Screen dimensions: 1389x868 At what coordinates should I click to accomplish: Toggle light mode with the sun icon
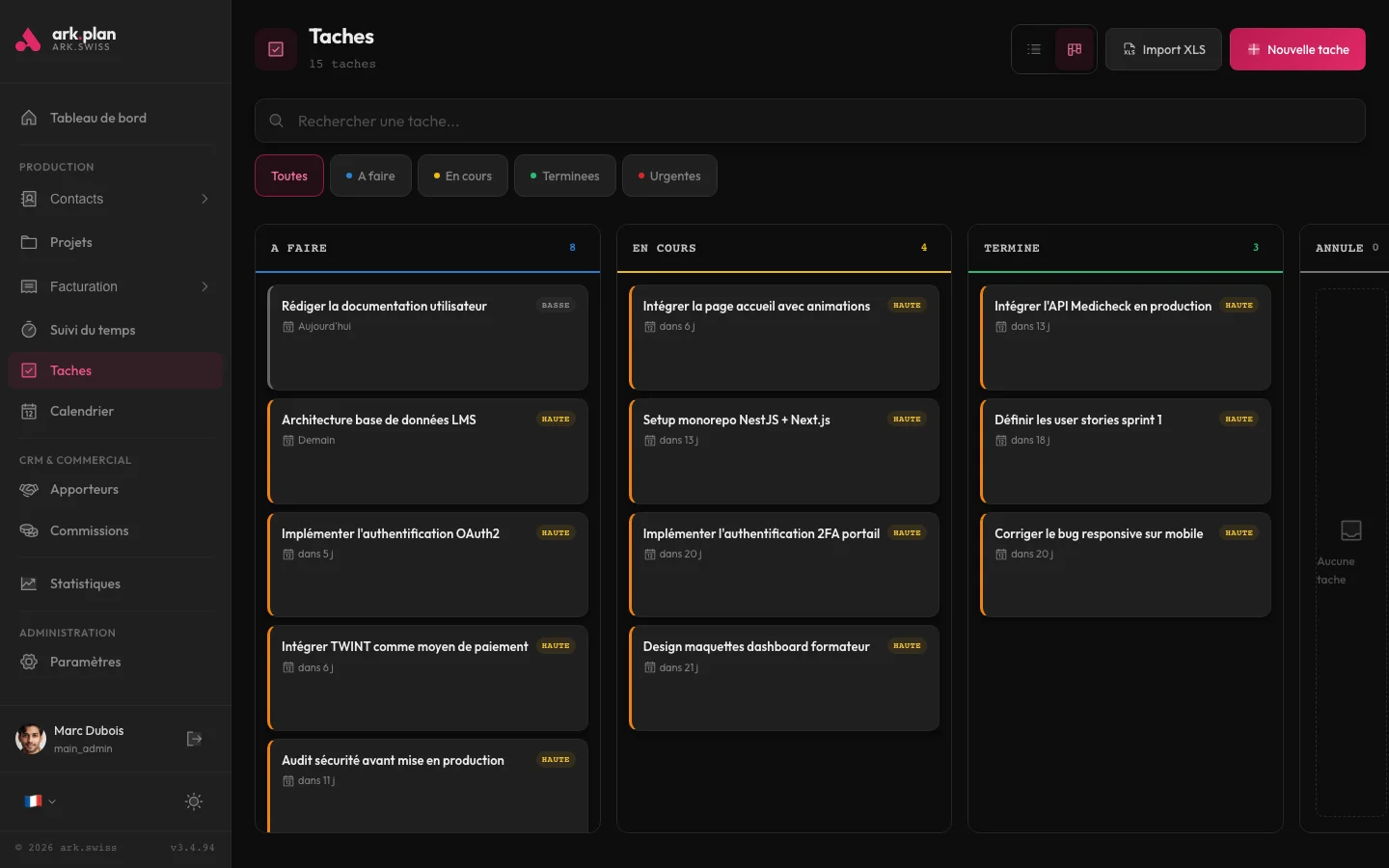(x=193, y=801)
